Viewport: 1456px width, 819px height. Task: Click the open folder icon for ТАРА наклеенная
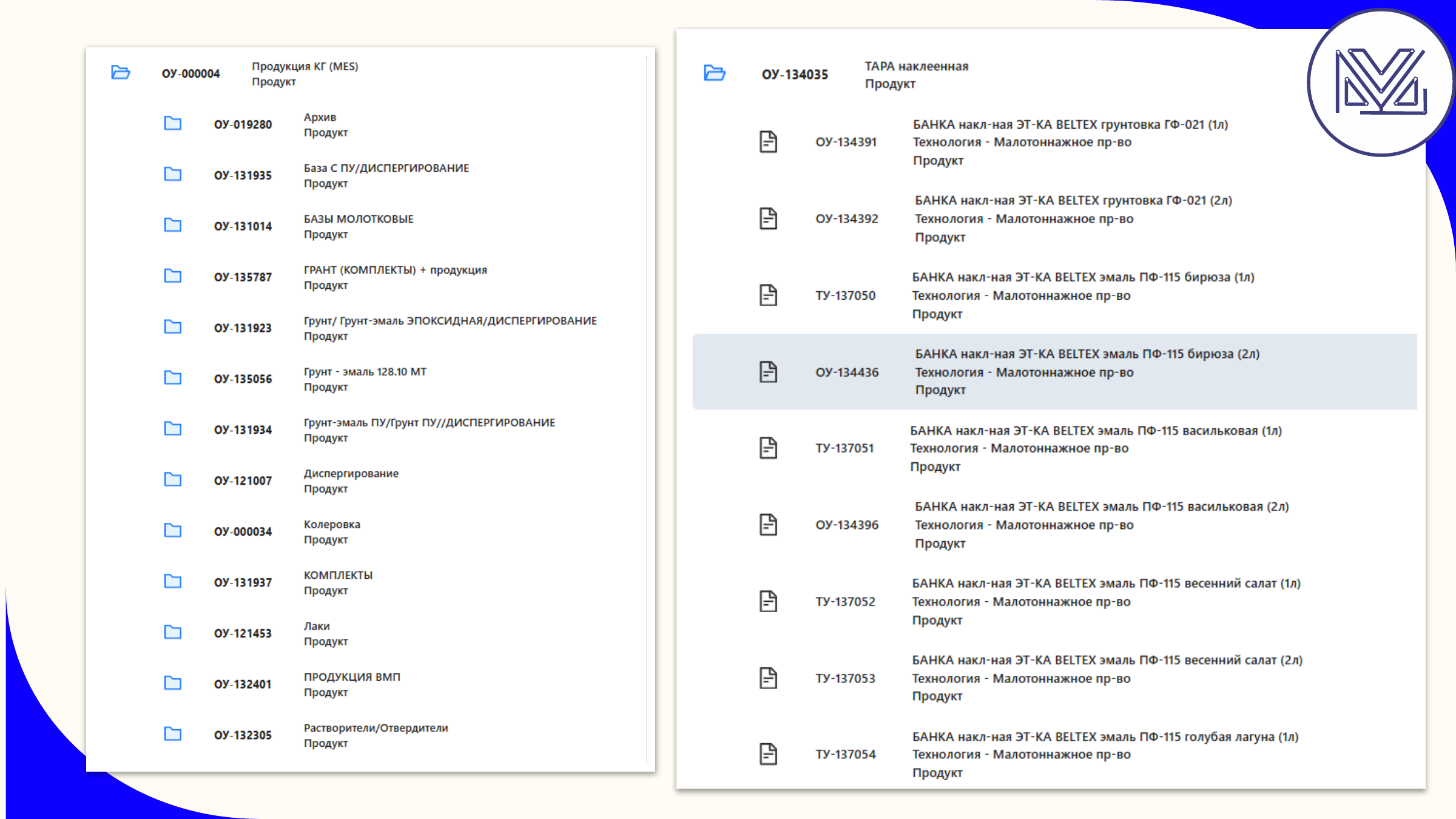(714, 73)
